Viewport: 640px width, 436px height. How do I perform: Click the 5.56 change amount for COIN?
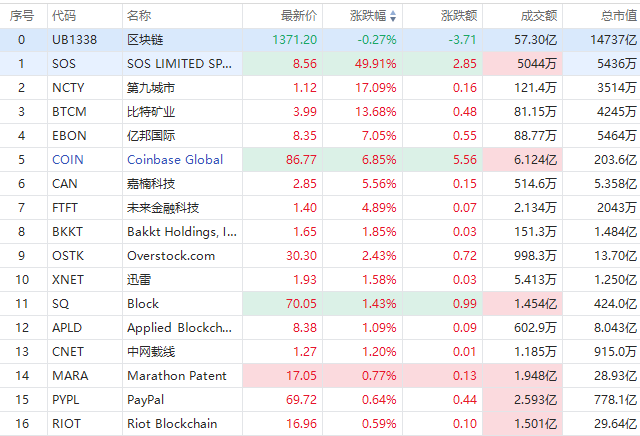click(464, 160)
